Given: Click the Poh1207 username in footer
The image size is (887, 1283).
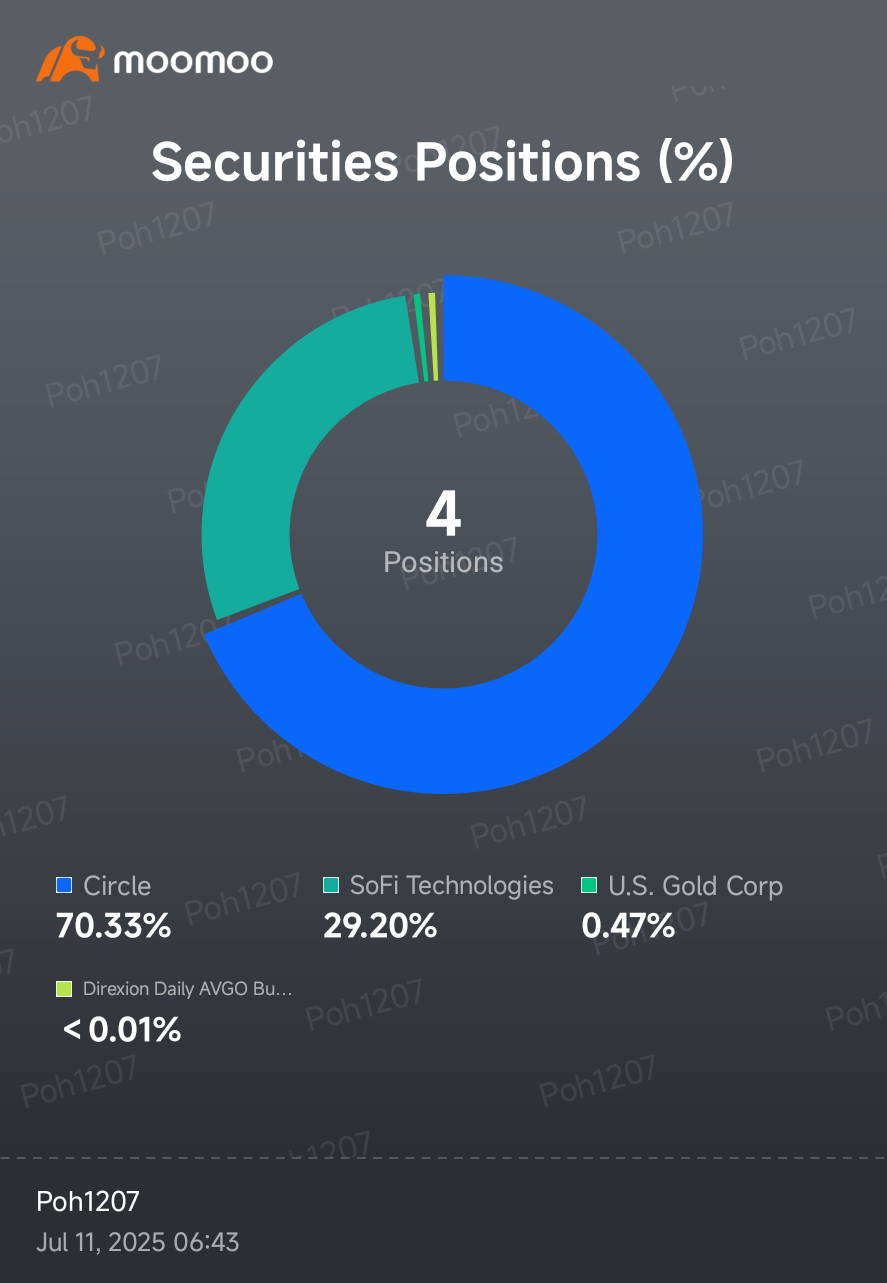Looking at the screenshot, I should (88, 1201).
